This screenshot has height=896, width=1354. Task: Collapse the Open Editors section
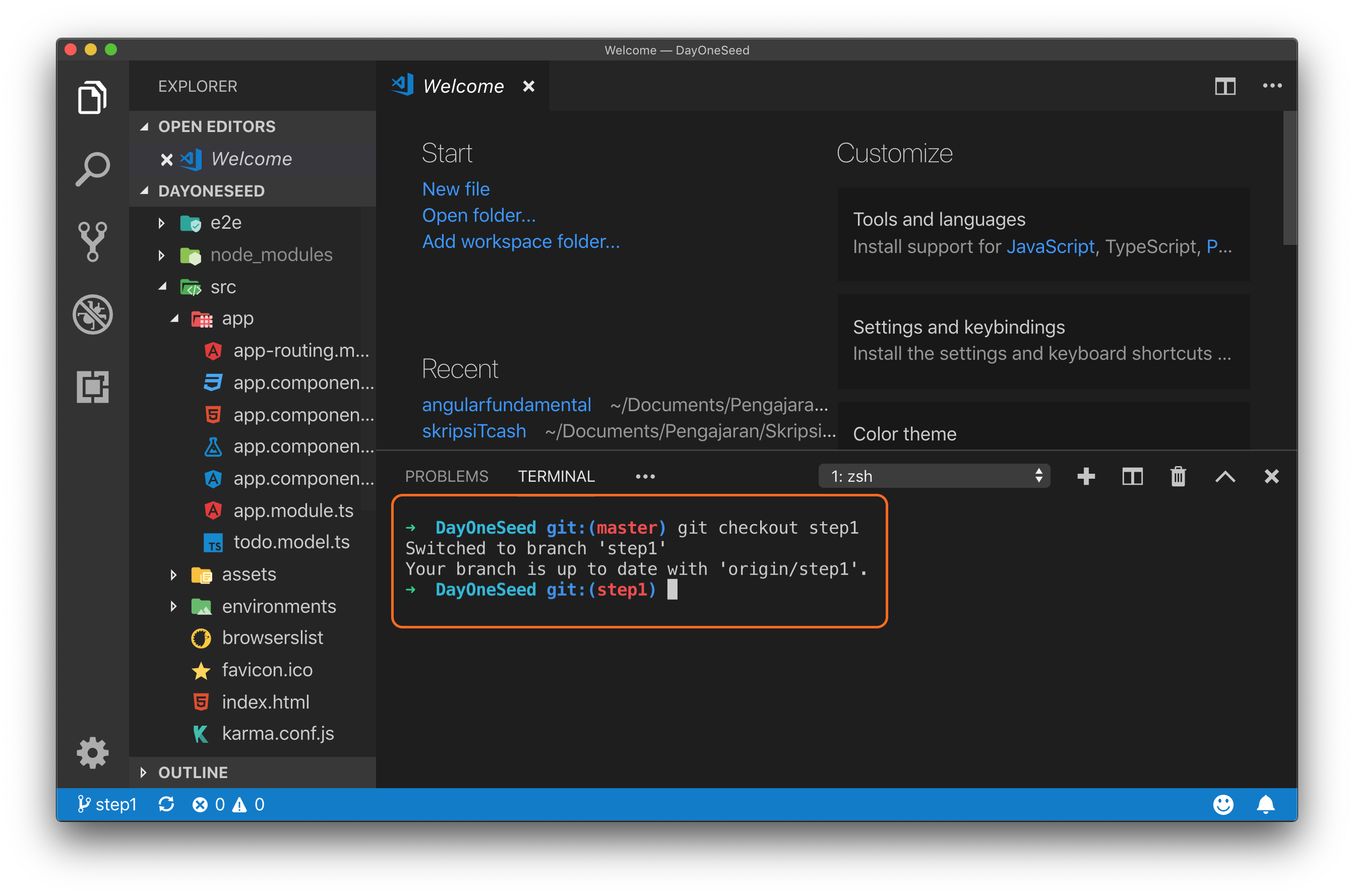[x=145, y=126]
